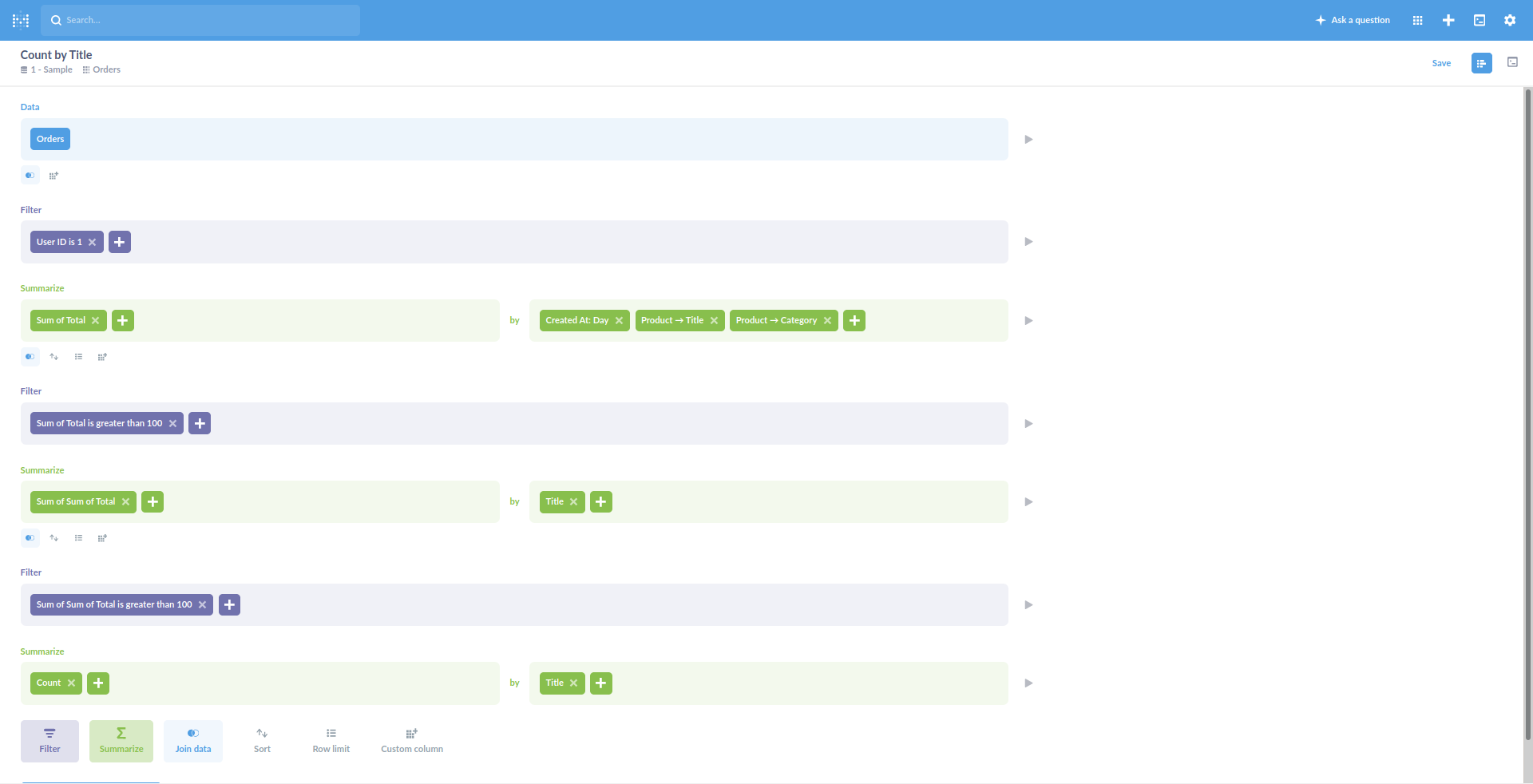Open the native SQL editor icon in top bar
This screenshot has height=784, width=1533.
click(x=1480, y=20)
